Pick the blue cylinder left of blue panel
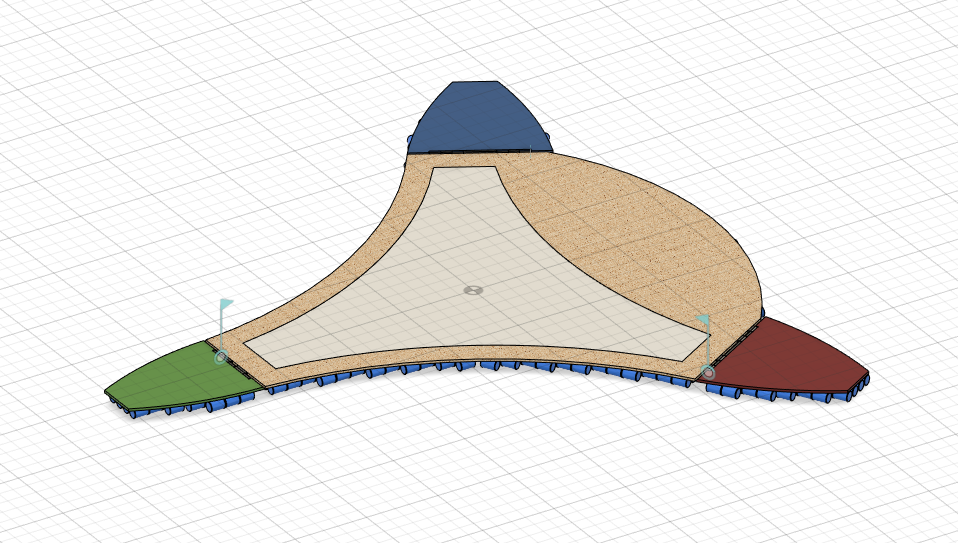The image size is (958, 543). click(409, 139)
